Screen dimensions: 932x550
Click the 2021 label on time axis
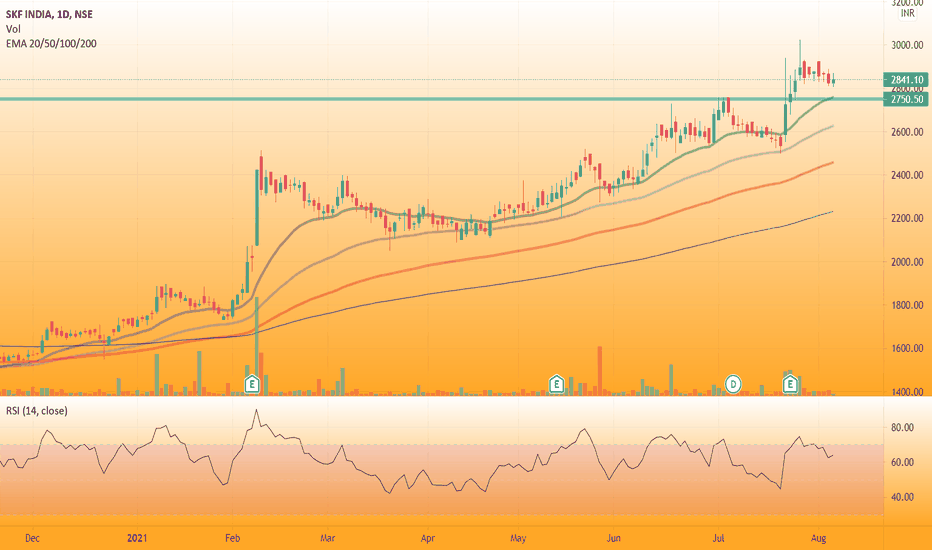(137, 538)
